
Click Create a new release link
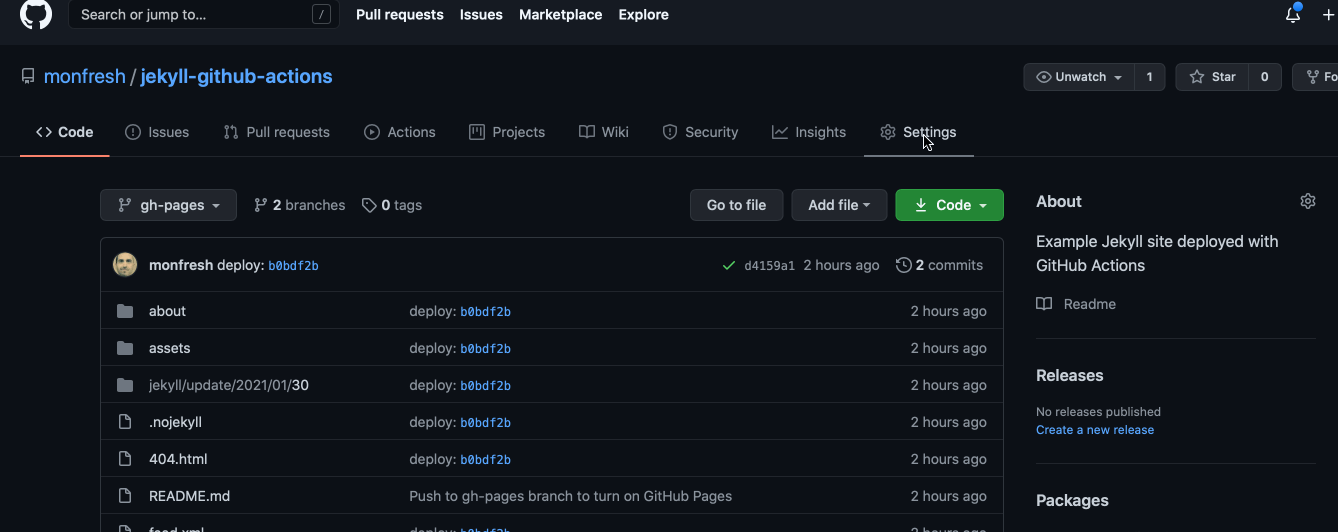pos(1094,430)
